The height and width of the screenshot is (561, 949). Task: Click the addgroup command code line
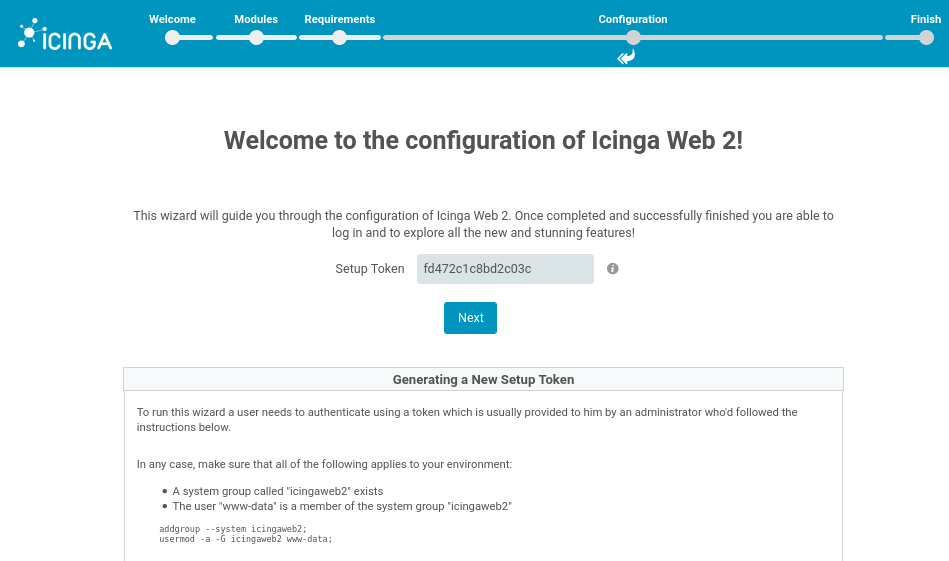(233, 528)
